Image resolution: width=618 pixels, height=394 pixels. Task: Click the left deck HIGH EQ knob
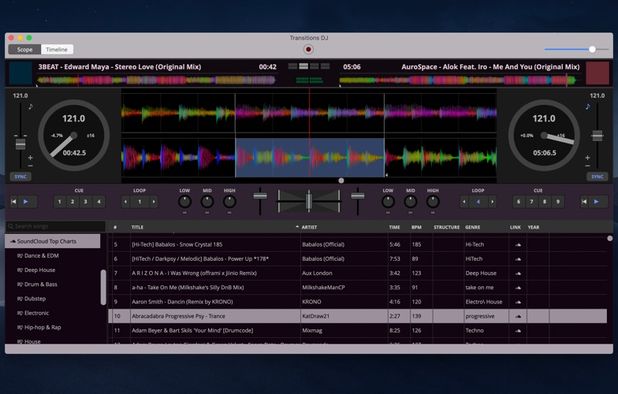coord(229,202)
